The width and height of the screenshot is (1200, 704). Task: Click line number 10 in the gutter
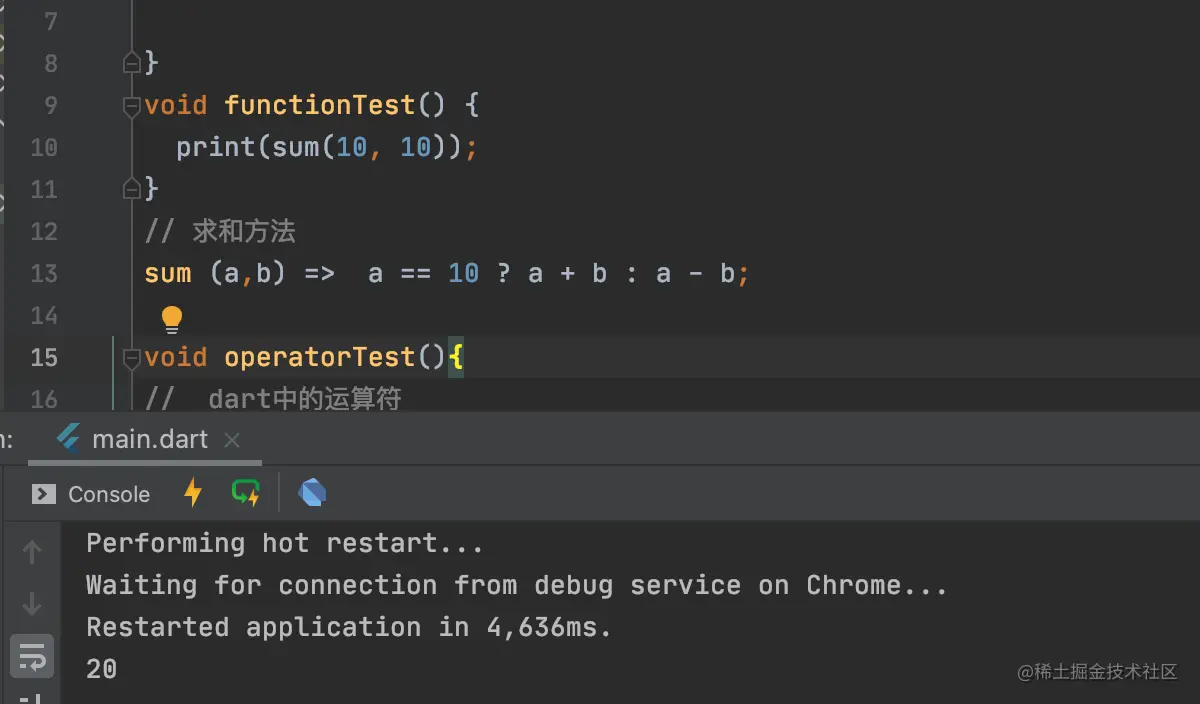point(44,147)
